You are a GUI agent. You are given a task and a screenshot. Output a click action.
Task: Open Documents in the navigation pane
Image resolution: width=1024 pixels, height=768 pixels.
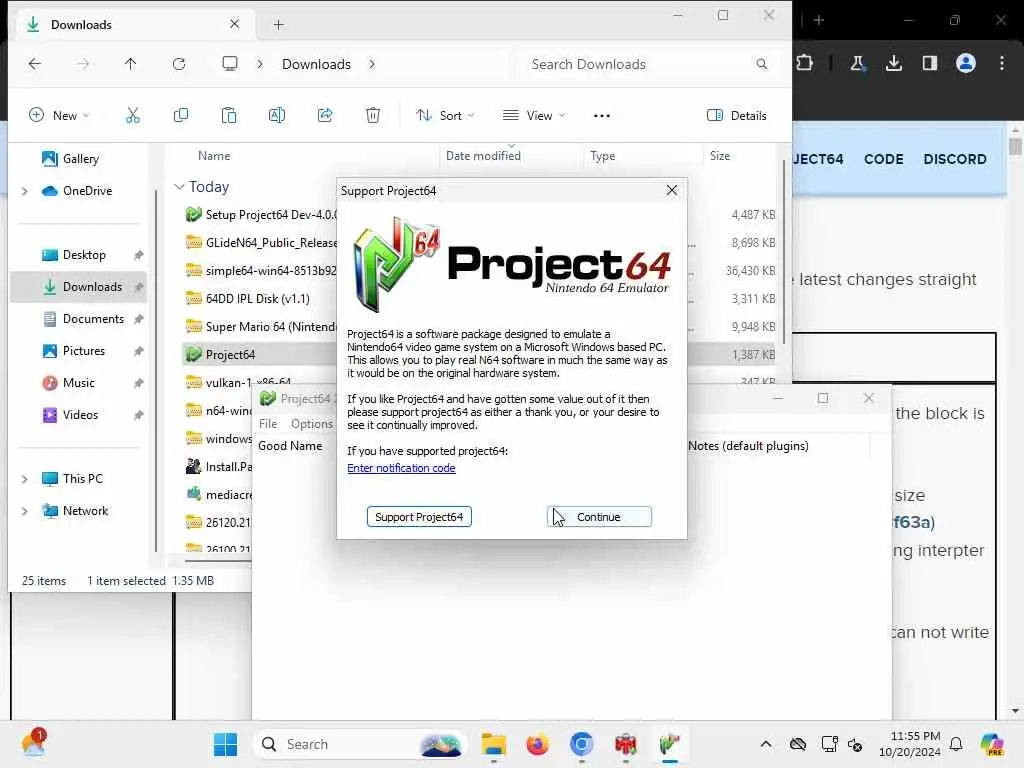coord(93,319)
